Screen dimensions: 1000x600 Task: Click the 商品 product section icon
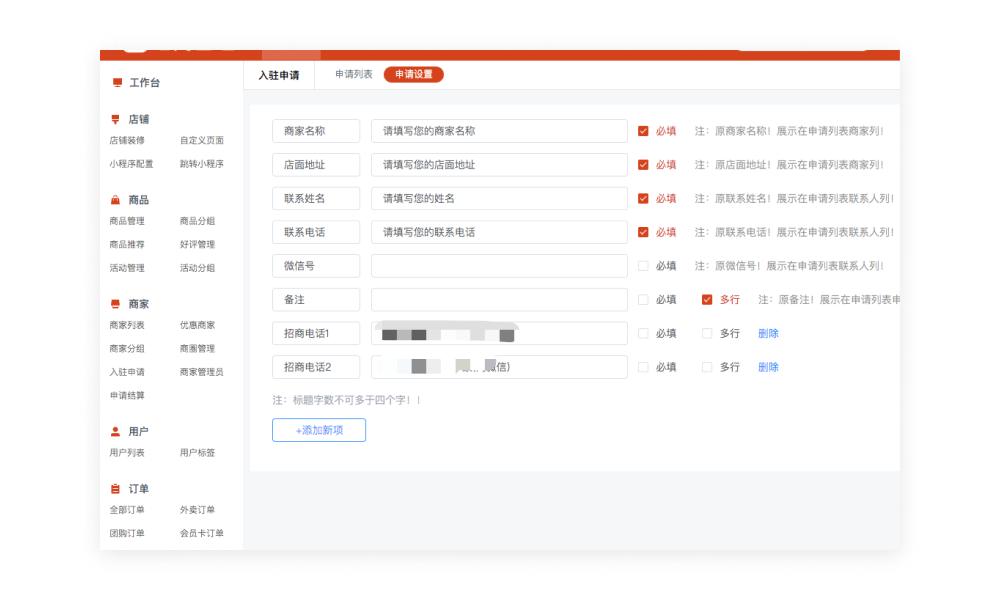point(117,198)
